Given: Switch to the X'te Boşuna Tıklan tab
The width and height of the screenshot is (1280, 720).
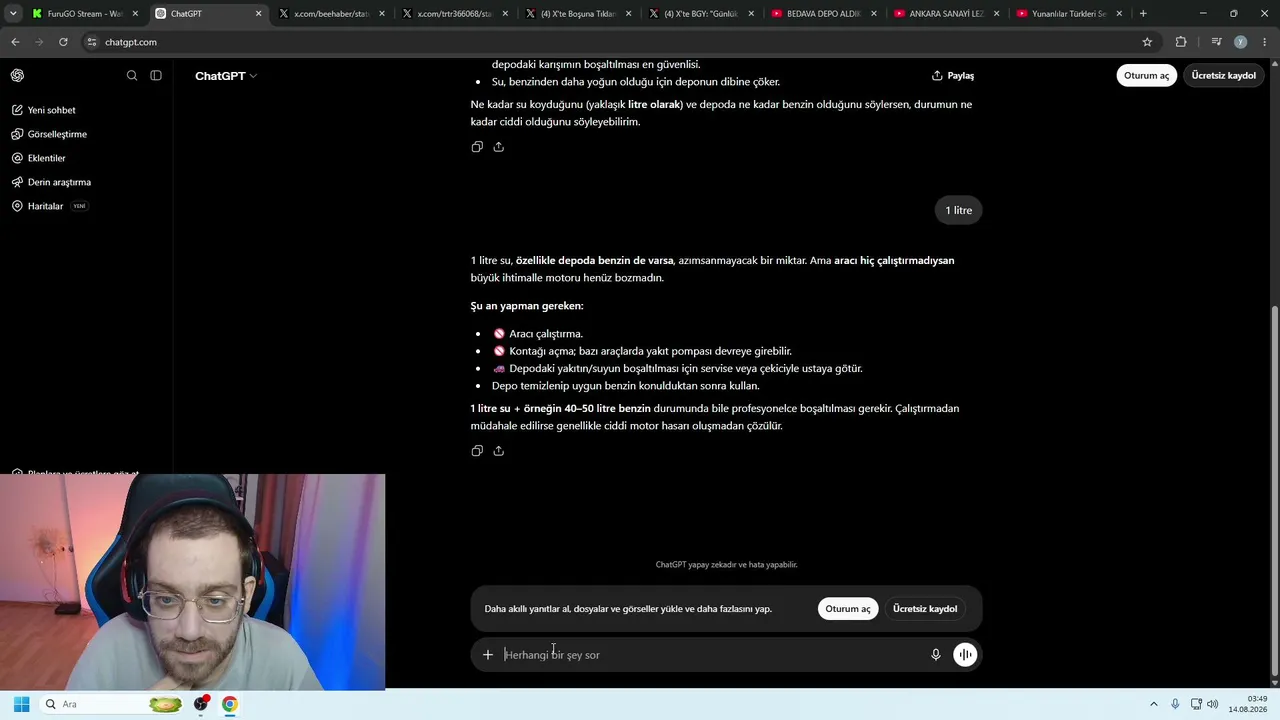Looking at the screenshot, I should [x=577, y=14].
